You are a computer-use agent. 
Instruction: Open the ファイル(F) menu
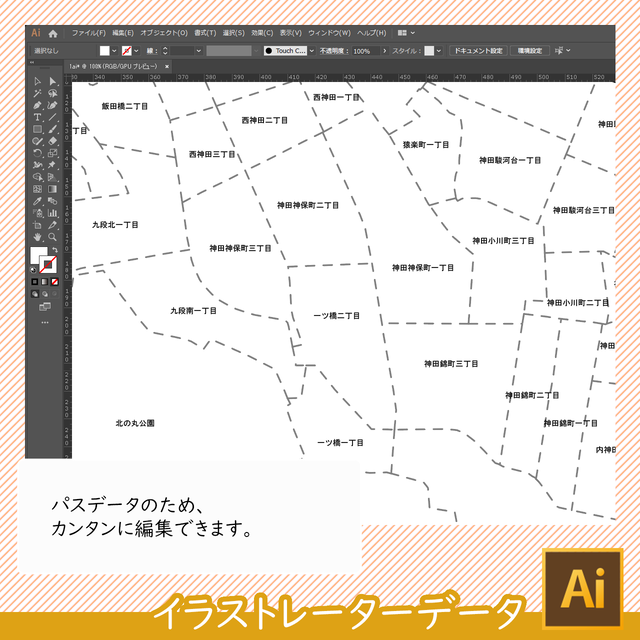89,33
